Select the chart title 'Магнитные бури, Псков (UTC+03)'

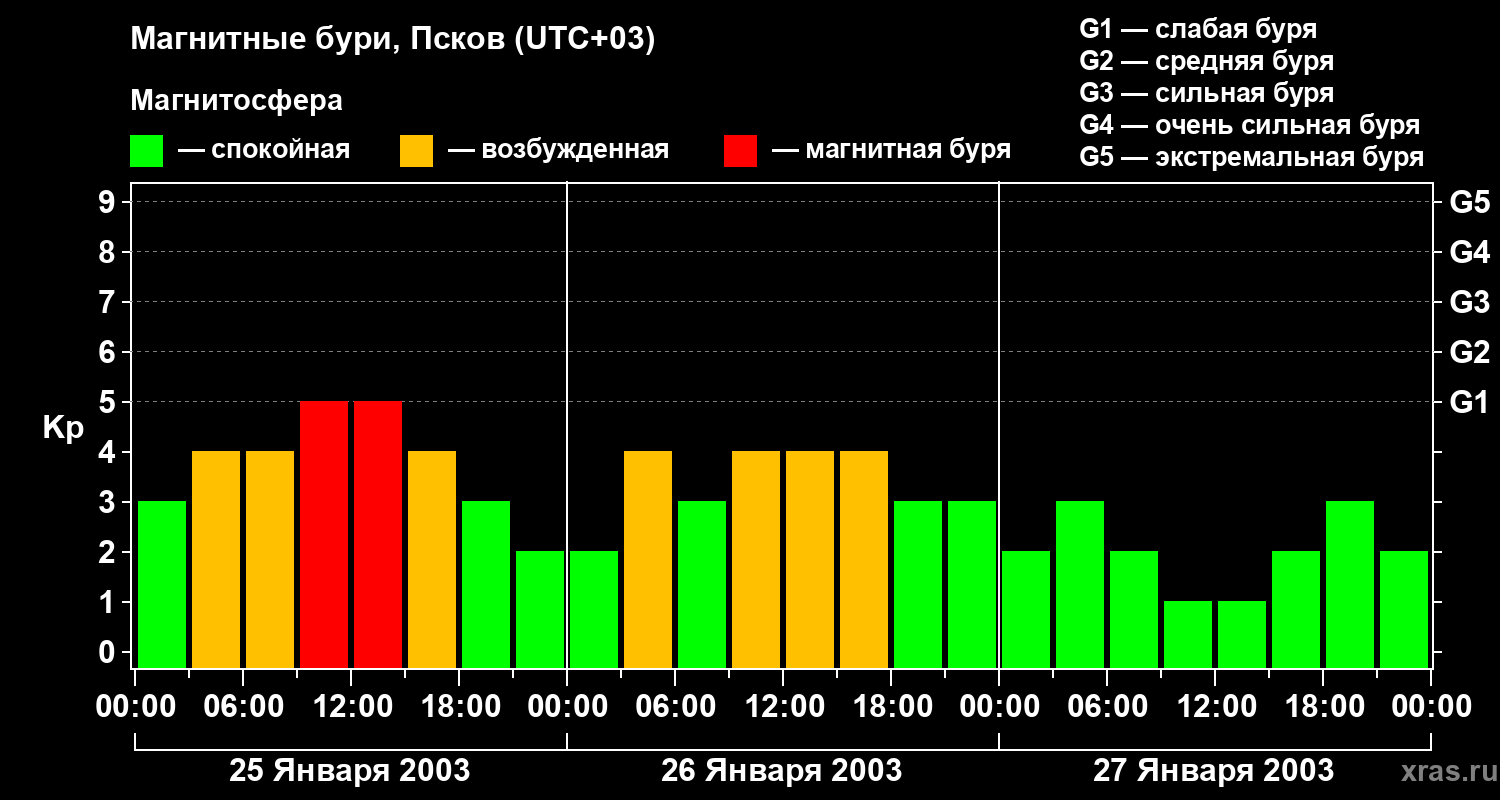pyautogui.click(x=393, y=41)
